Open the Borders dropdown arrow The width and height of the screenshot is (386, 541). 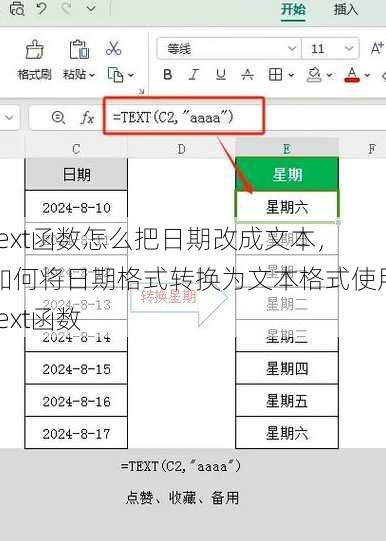click(x=291, y=75)
